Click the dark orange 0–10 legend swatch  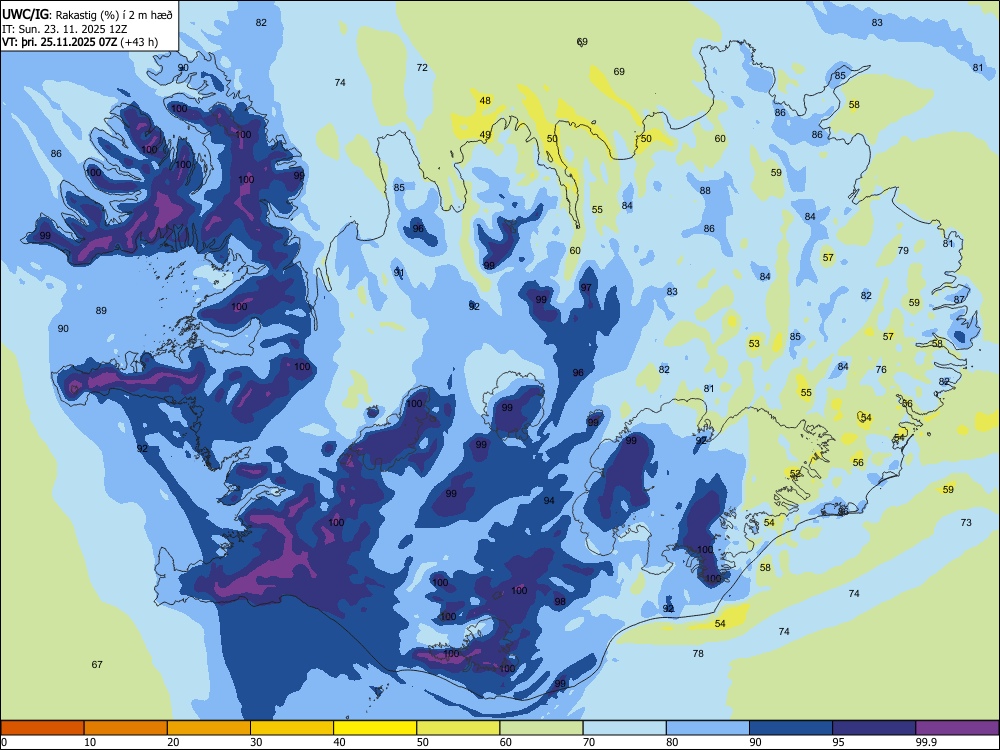click(x=42, y=728)
